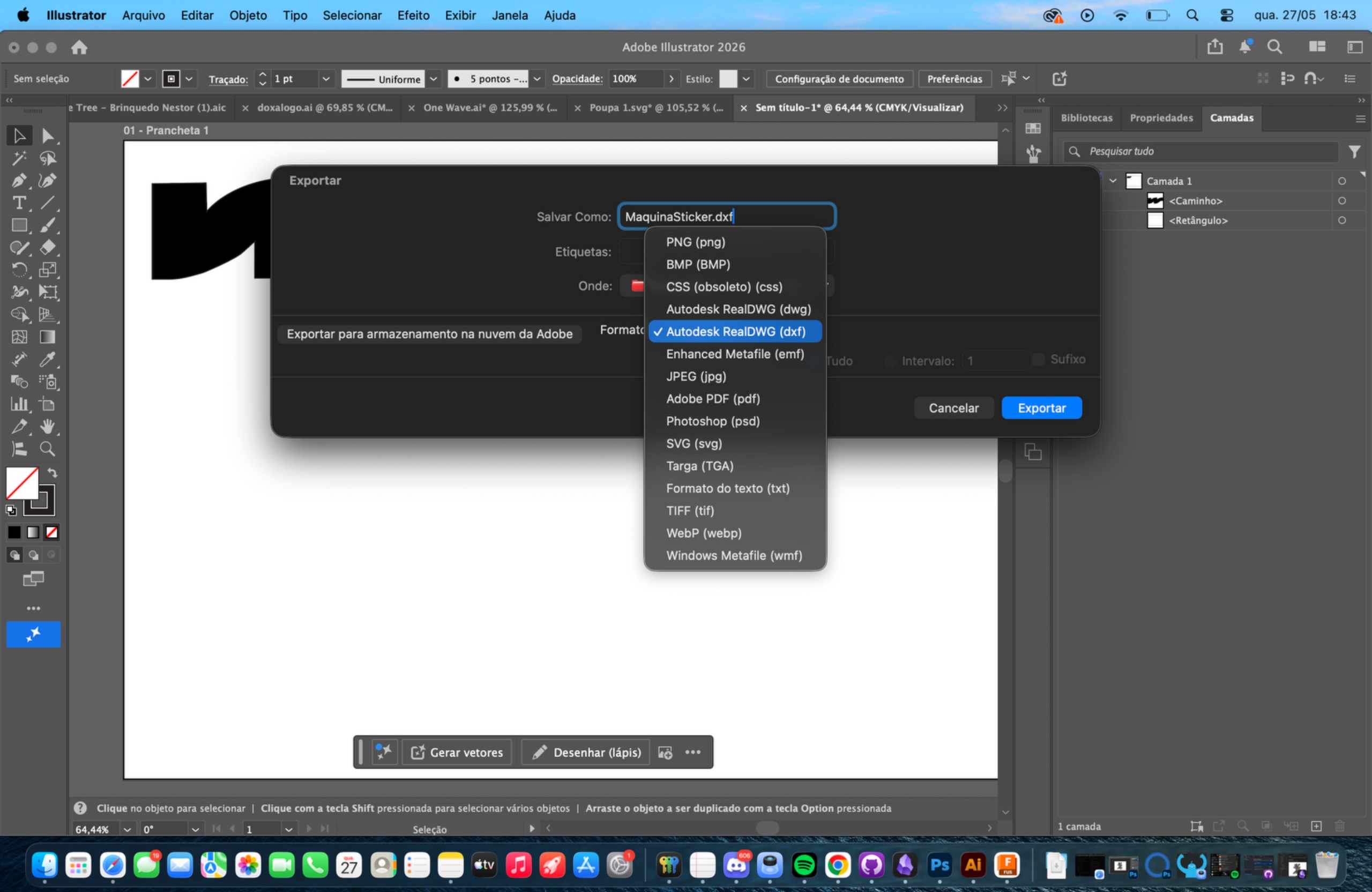Screen dimensions: 1372x892
Task: Toggle target circle of Retângulo layer
Action: (1341, 220)
